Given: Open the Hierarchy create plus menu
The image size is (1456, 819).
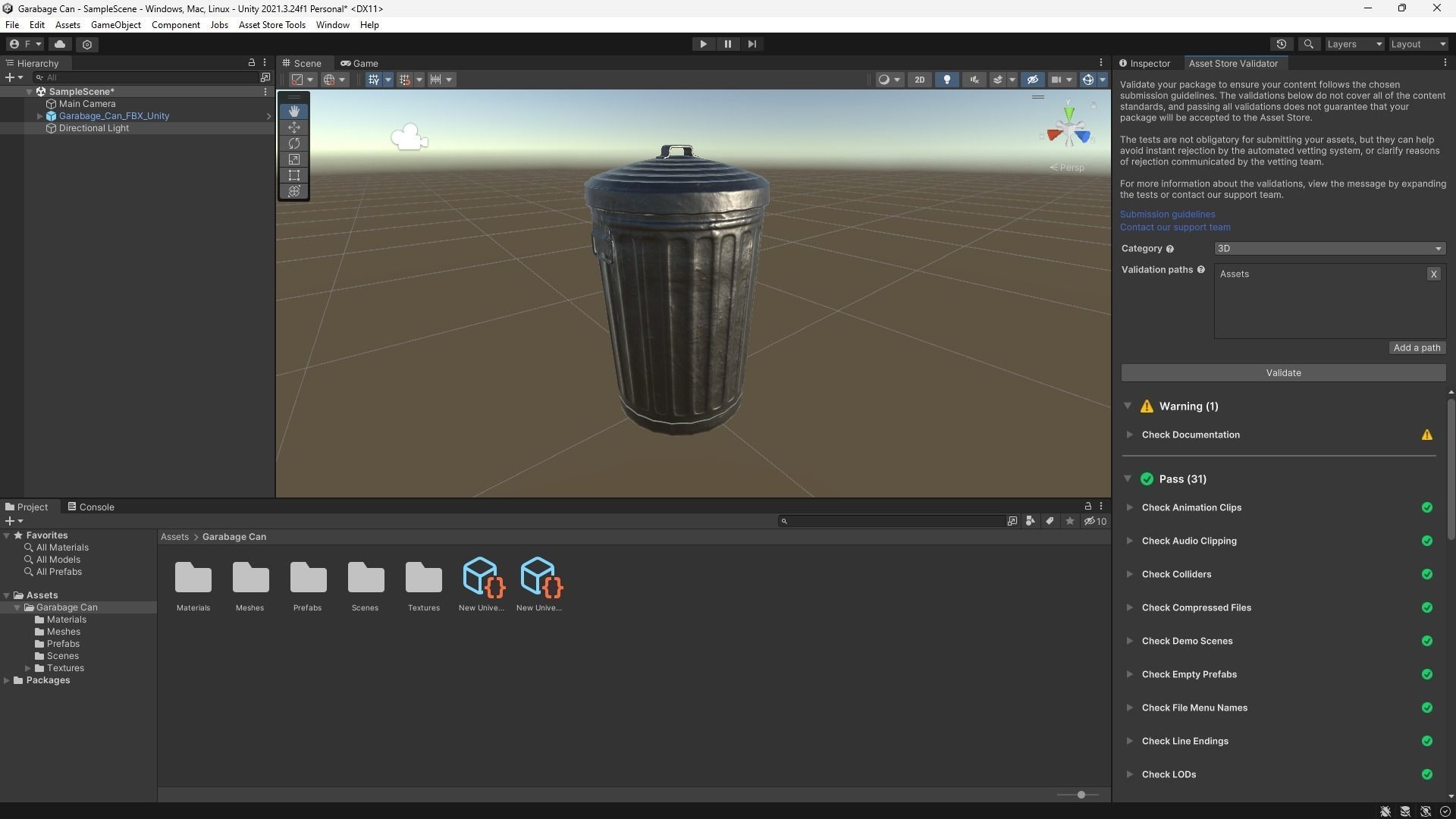Looking at the screenshot, I should pos(14,77).
